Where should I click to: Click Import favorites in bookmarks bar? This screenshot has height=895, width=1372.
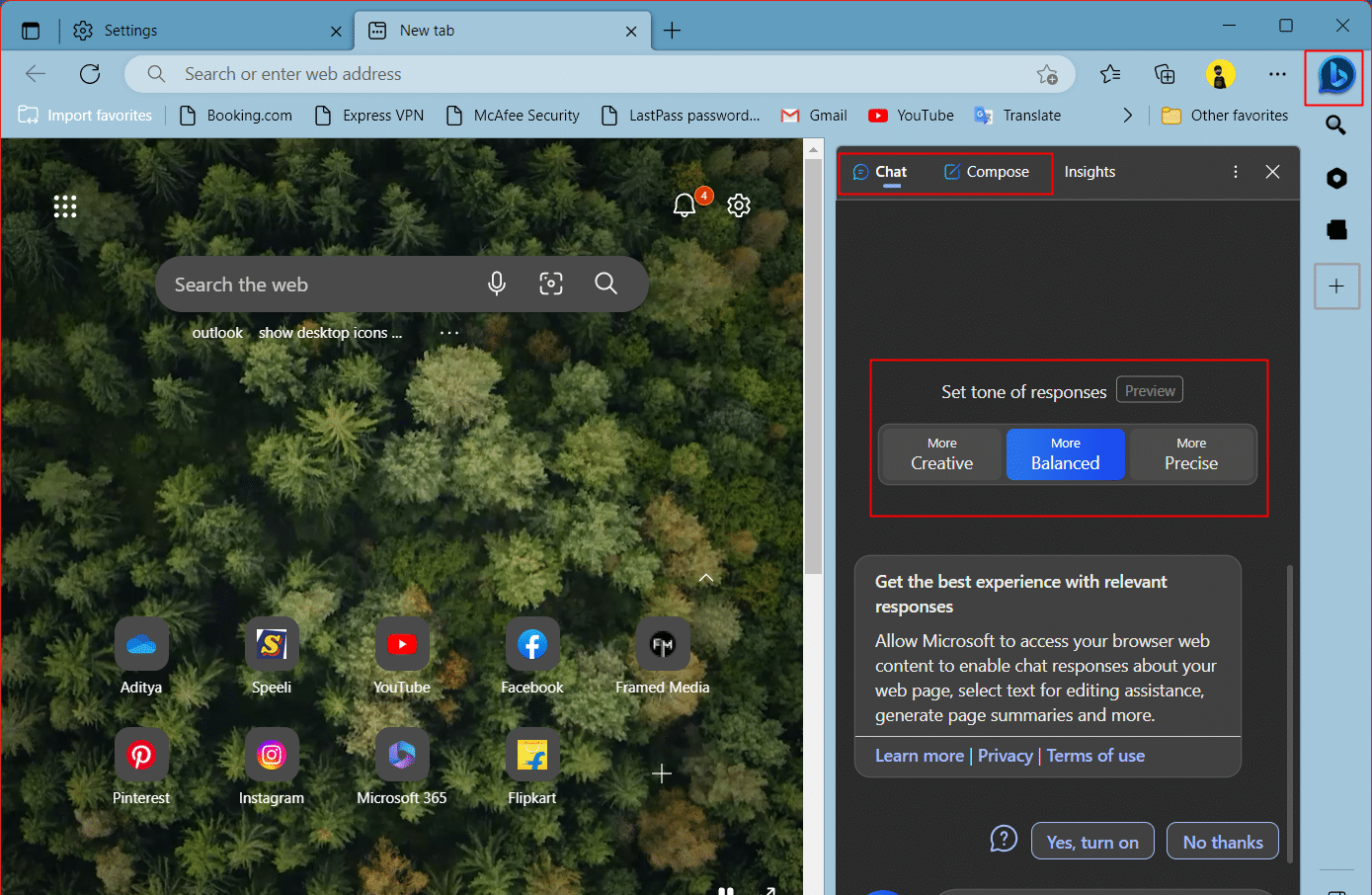coord(85,116)
